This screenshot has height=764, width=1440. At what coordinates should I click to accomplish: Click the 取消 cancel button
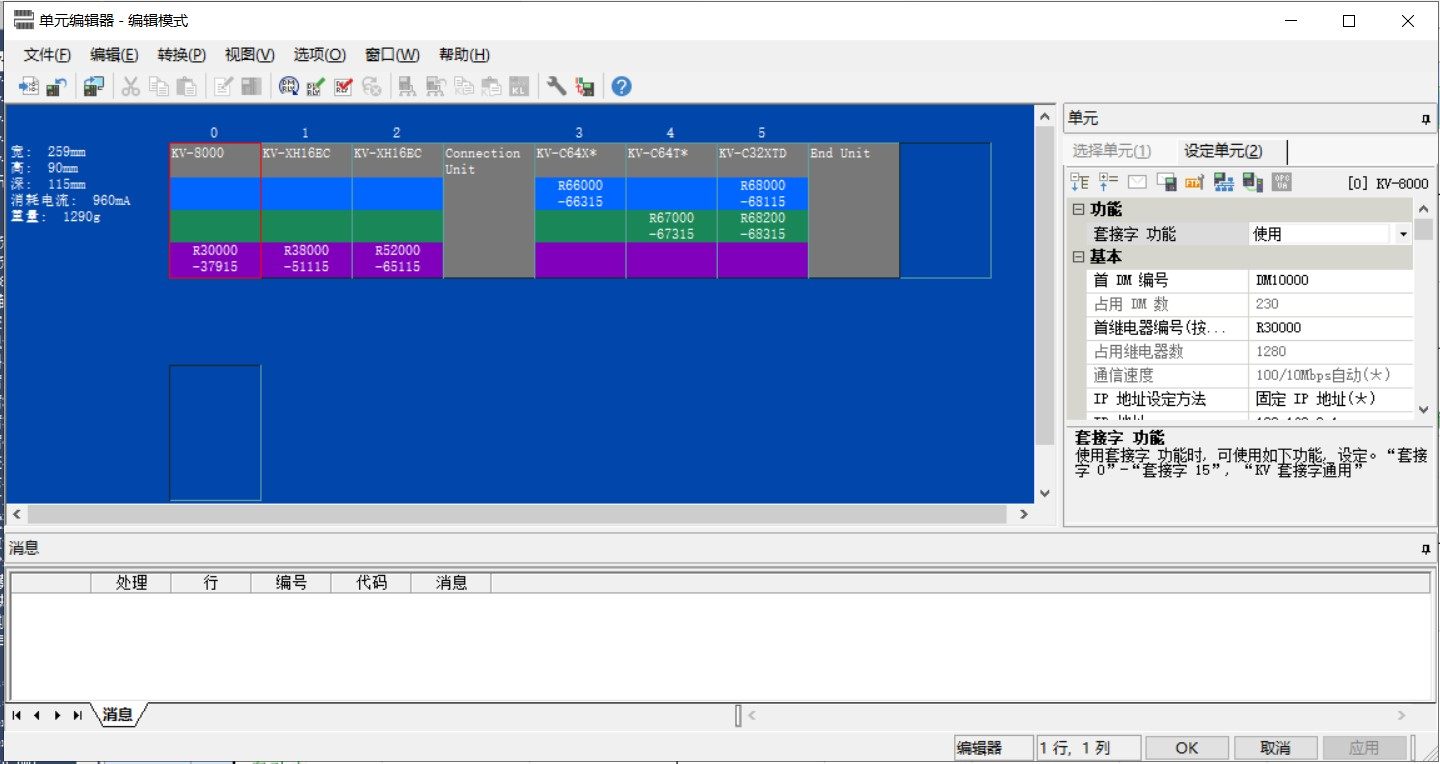(1277, 747)
